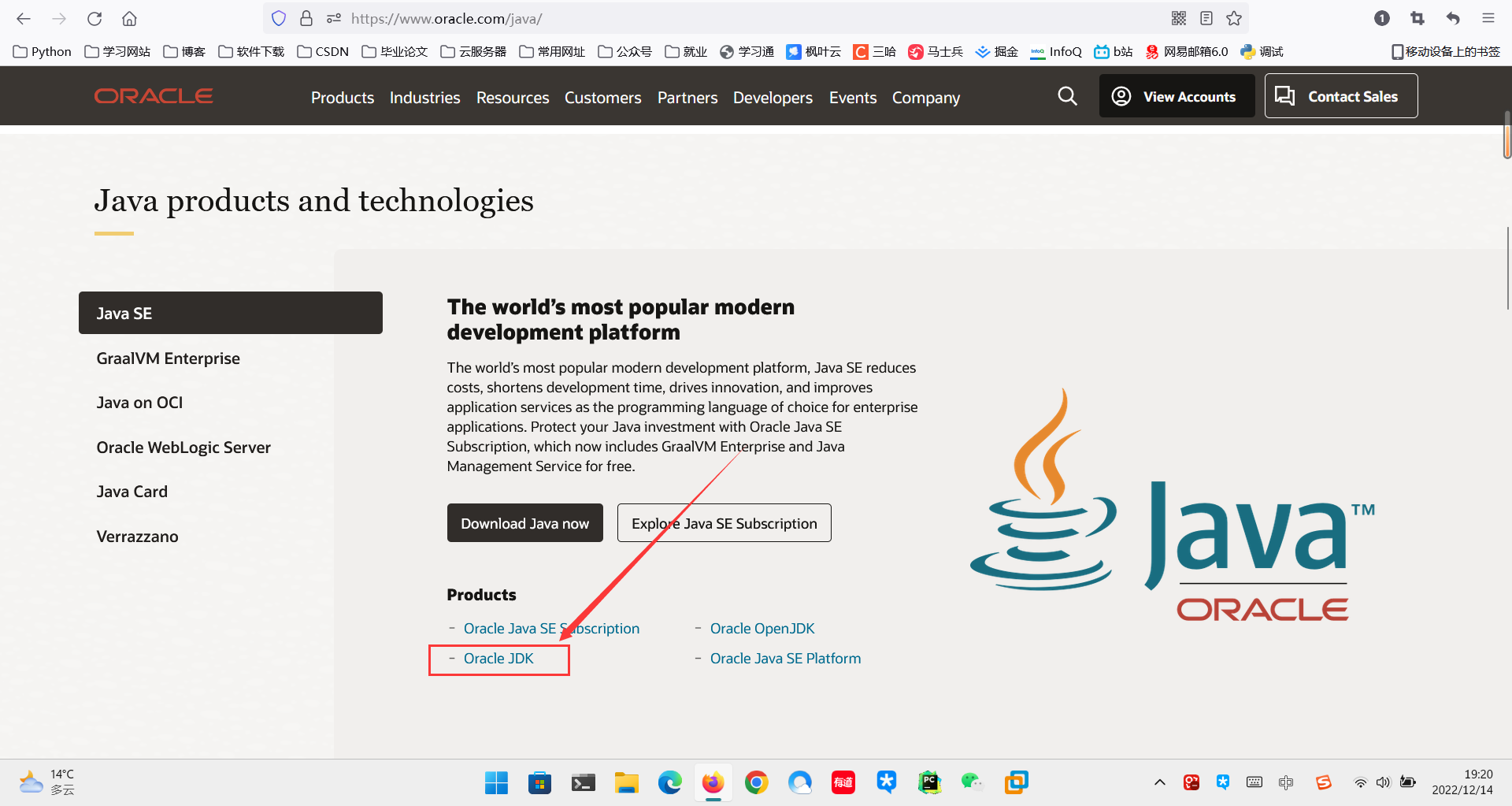Expand the 博客 bookmarks folder
Image resolution: width=1512 pixels, height=806 pixels.
coord(184,51)
